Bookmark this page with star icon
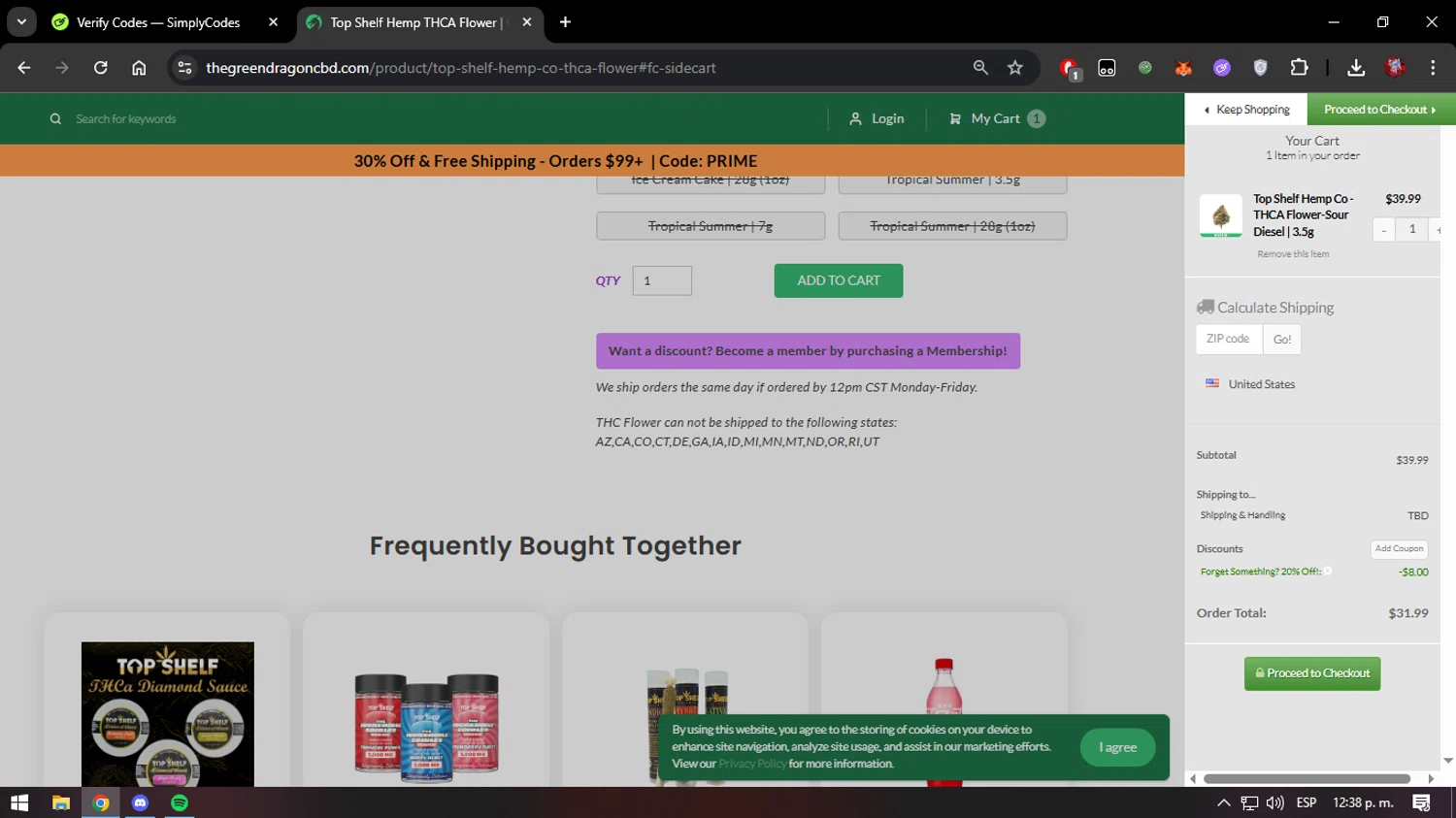Screen dimensions: 1456x818 click(x=1015, y=68)
